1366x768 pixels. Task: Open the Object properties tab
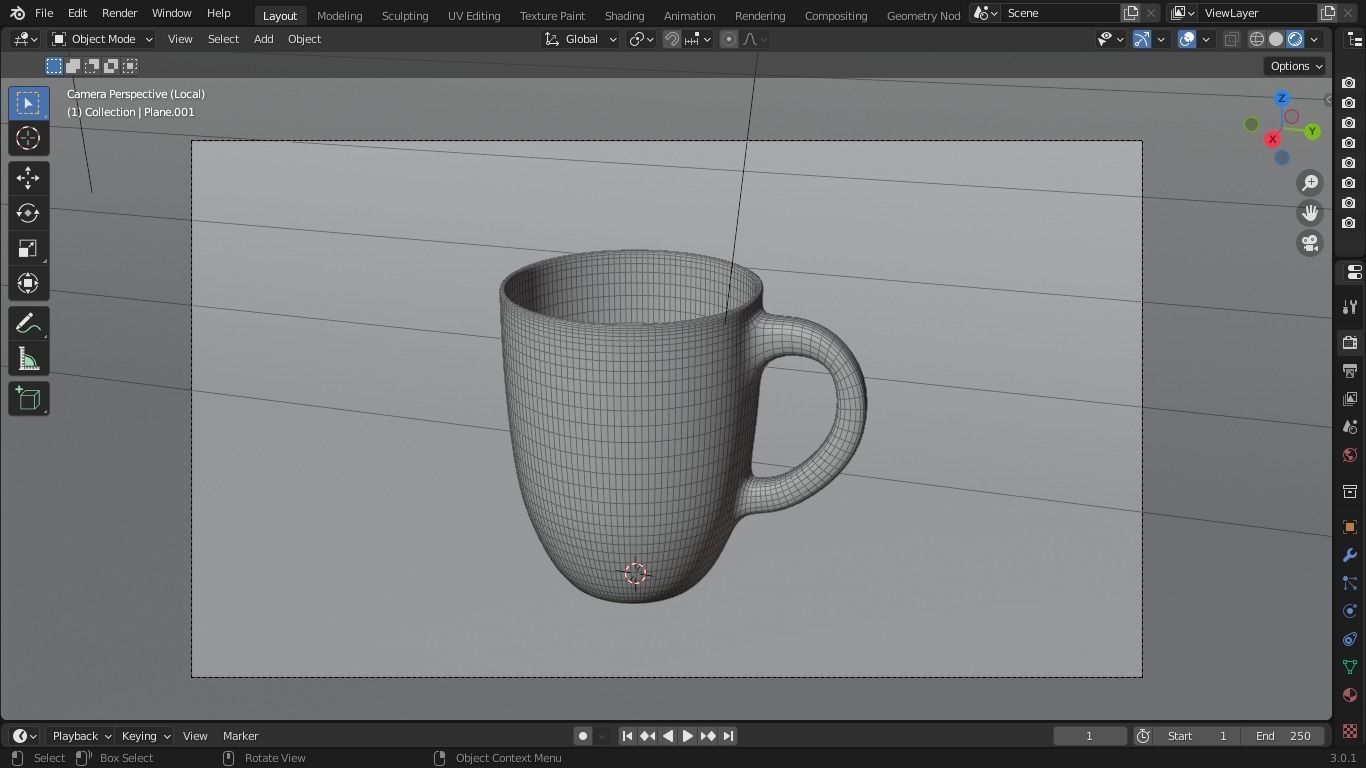coord(1350,527)
